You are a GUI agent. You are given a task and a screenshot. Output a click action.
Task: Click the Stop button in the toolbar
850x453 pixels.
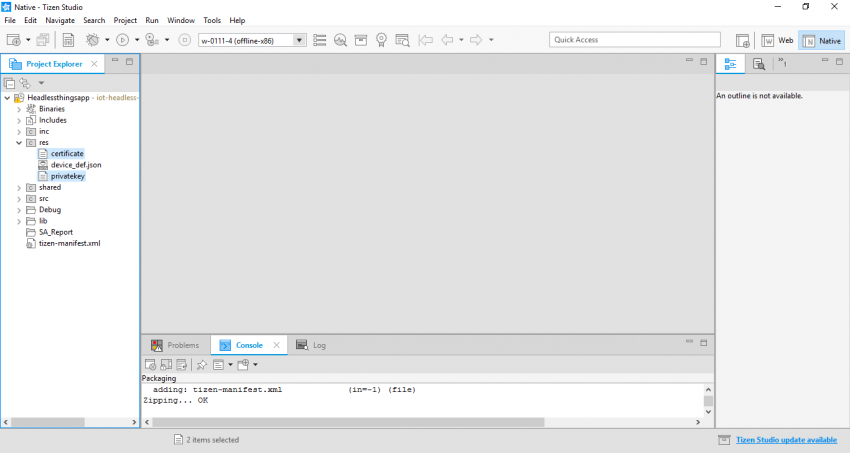[x=183, y=40]
